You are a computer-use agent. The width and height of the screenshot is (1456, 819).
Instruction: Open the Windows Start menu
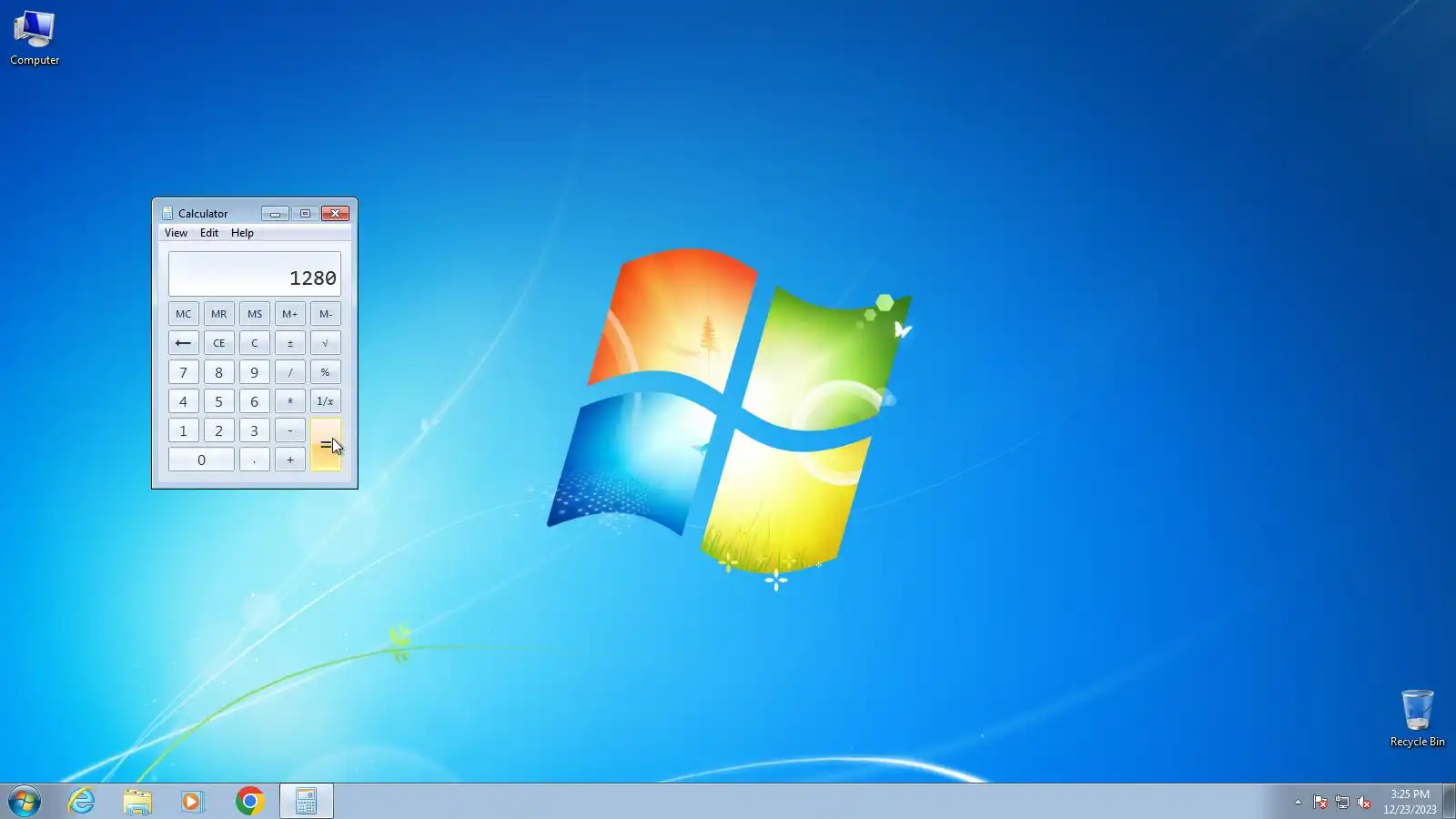25,801
